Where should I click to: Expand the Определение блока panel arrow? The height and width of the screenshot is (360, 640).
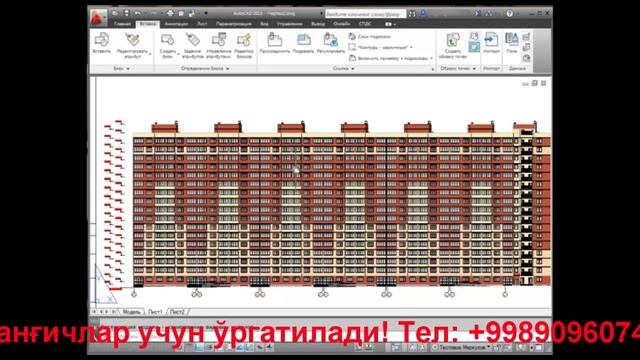[228, 69]
